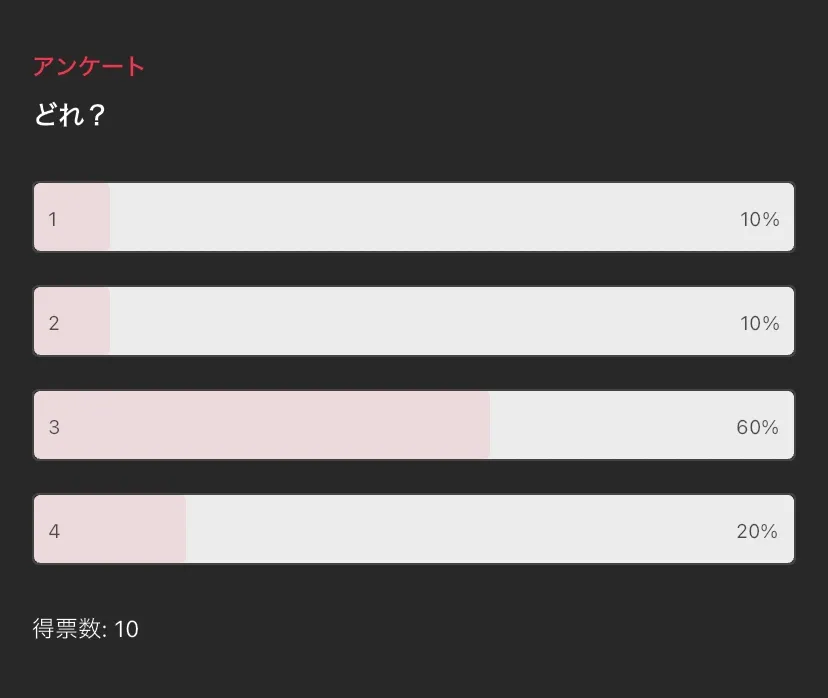
Task: Select the number label "2" in the poll
Action: pyautogui.click(x=54, y=323)
